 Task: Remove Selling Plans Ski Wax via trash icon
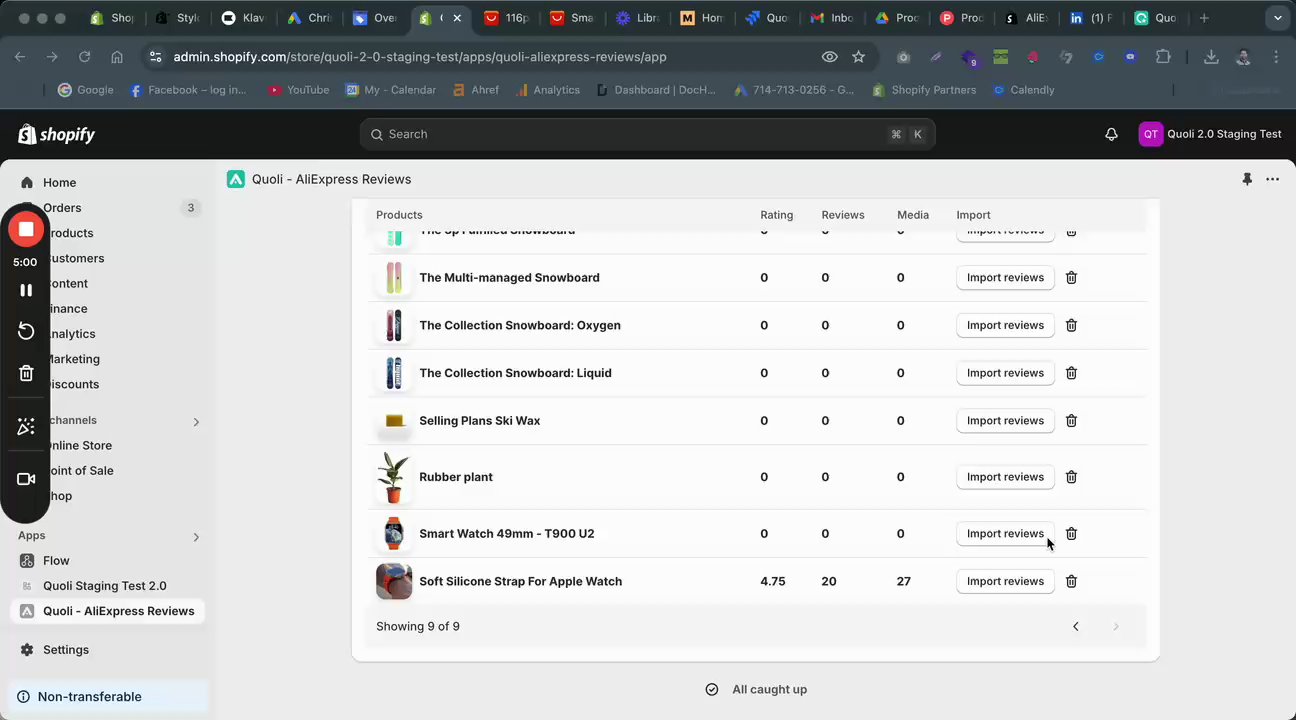tap(1071, 421)
